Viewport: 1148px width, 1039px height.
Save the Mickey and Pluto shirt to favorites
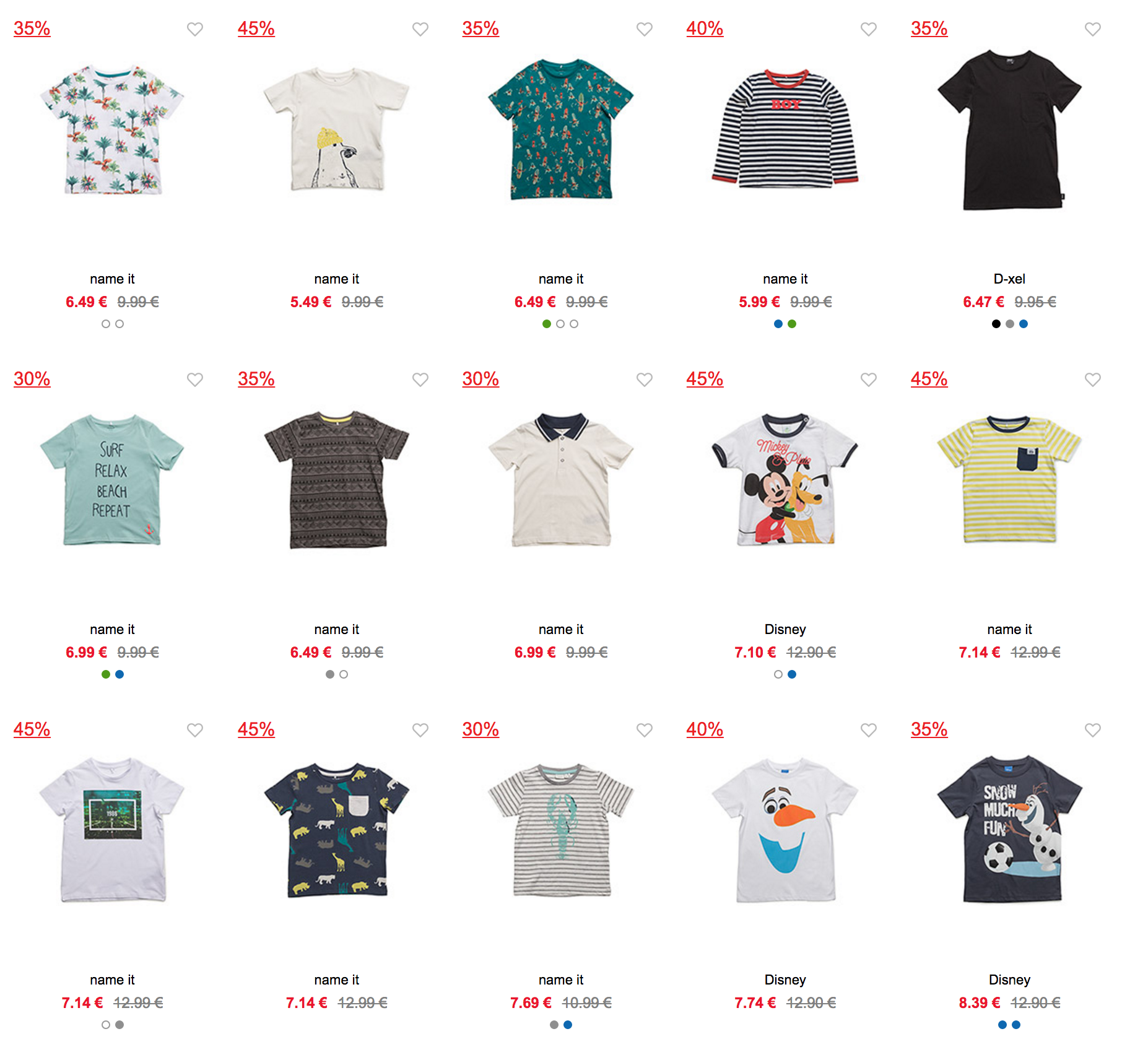click(869, 380)
